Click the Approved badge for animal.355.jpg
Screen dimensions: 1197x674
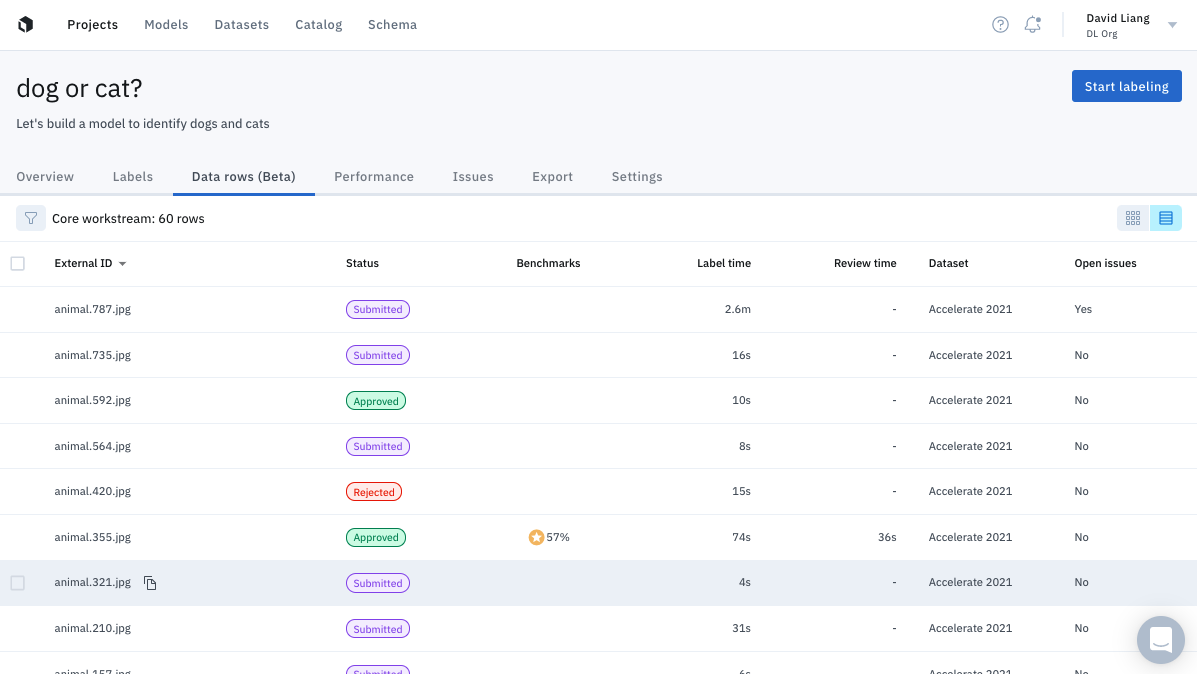pos(376,537)
